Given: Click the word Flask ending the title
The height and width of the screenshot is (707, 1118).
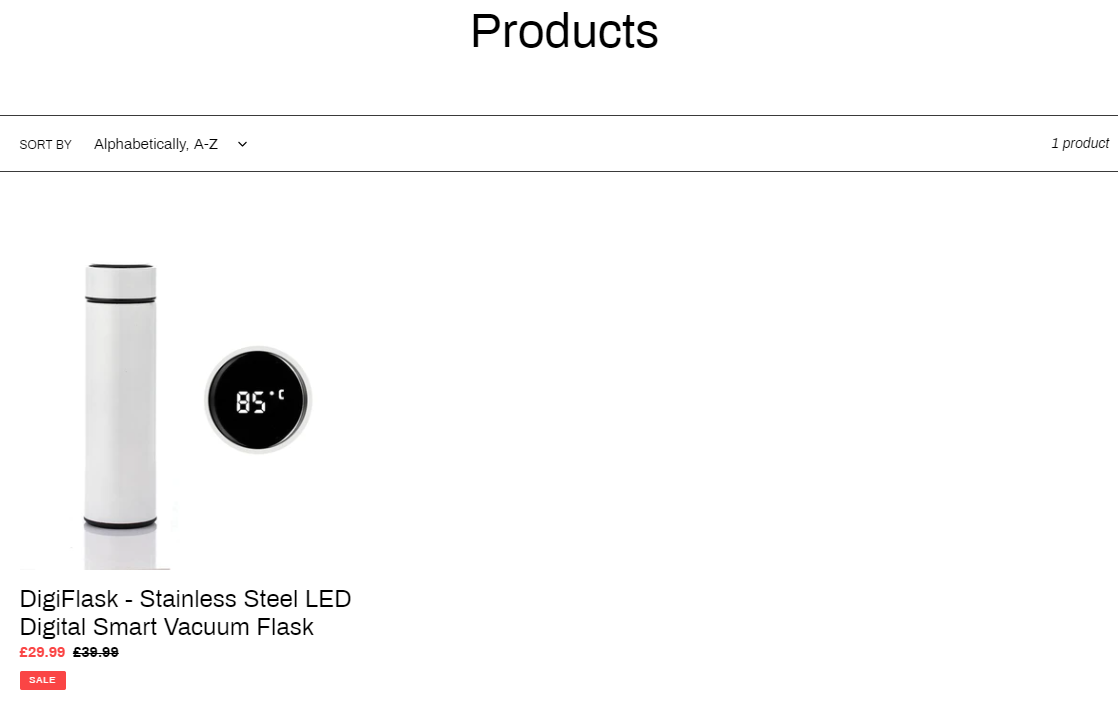Looking at the screenshot, I should tap(285, 627).
